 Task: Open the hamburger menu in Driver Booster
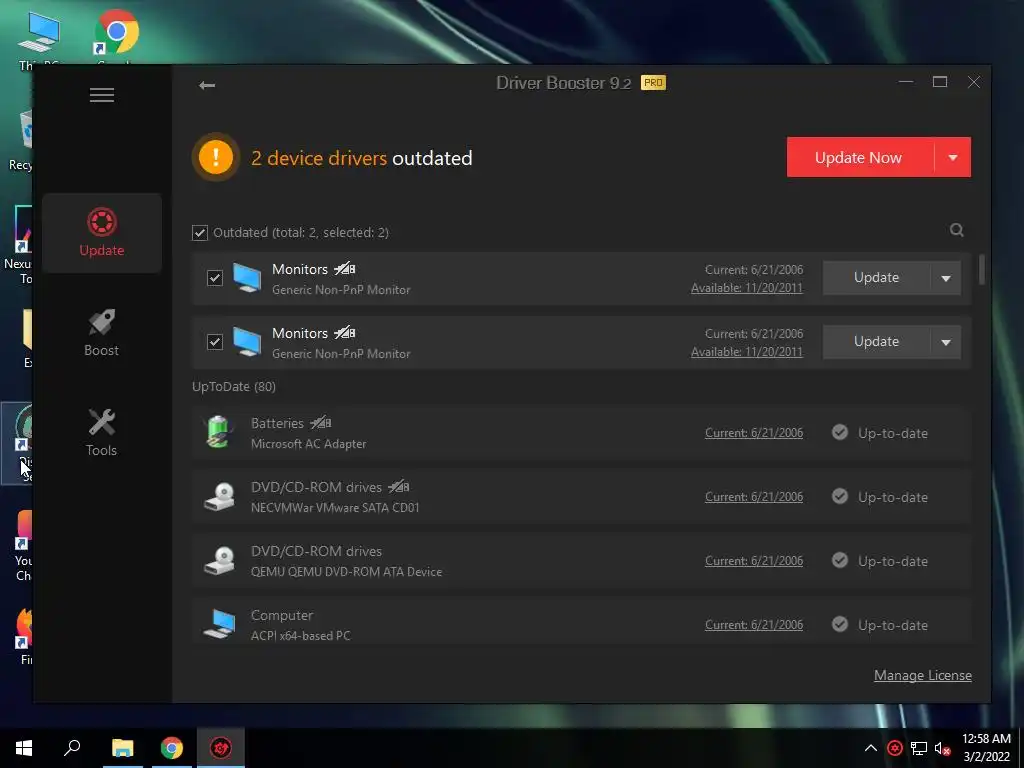point(102,95)
